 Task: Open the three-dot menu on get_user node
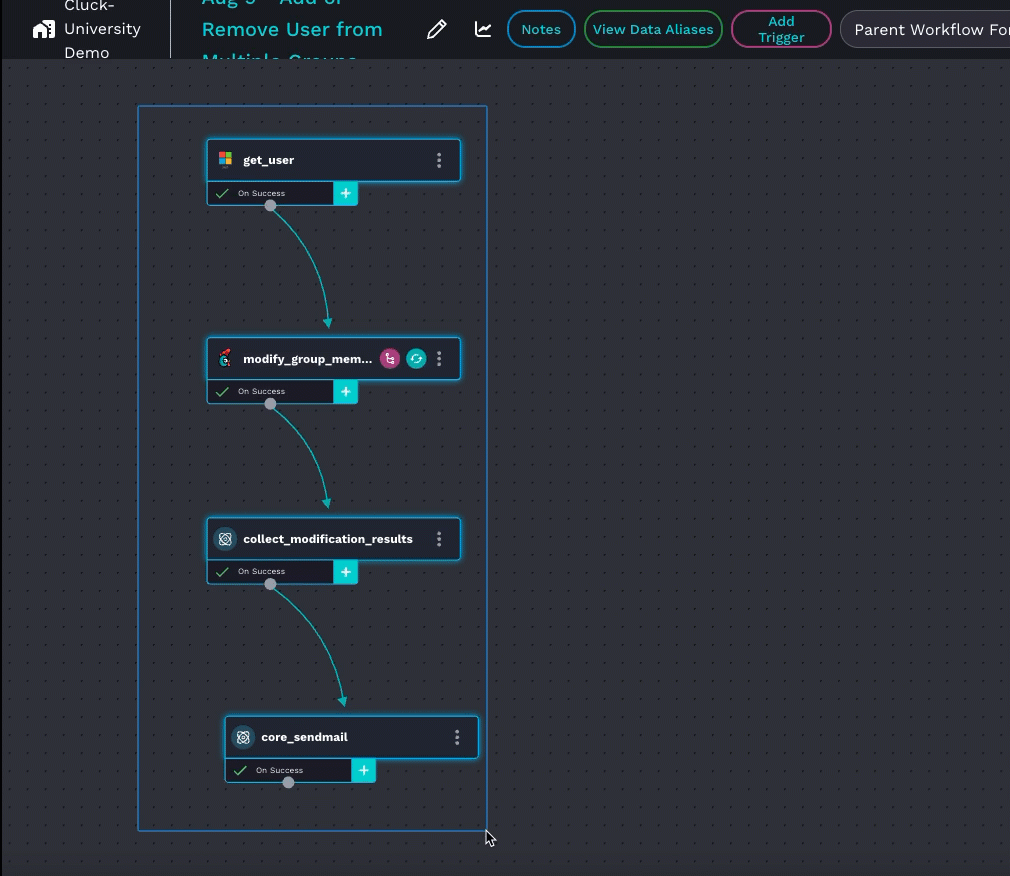click(439, 160)
